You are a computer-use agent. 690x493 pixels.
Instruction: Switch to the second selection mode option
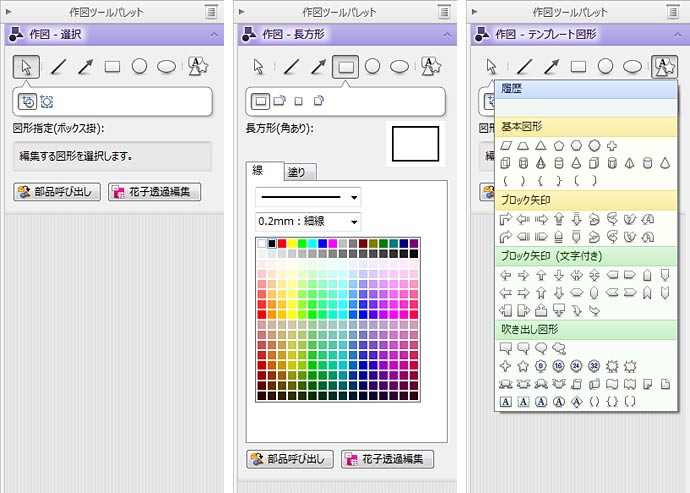click(x=46, y=101)
